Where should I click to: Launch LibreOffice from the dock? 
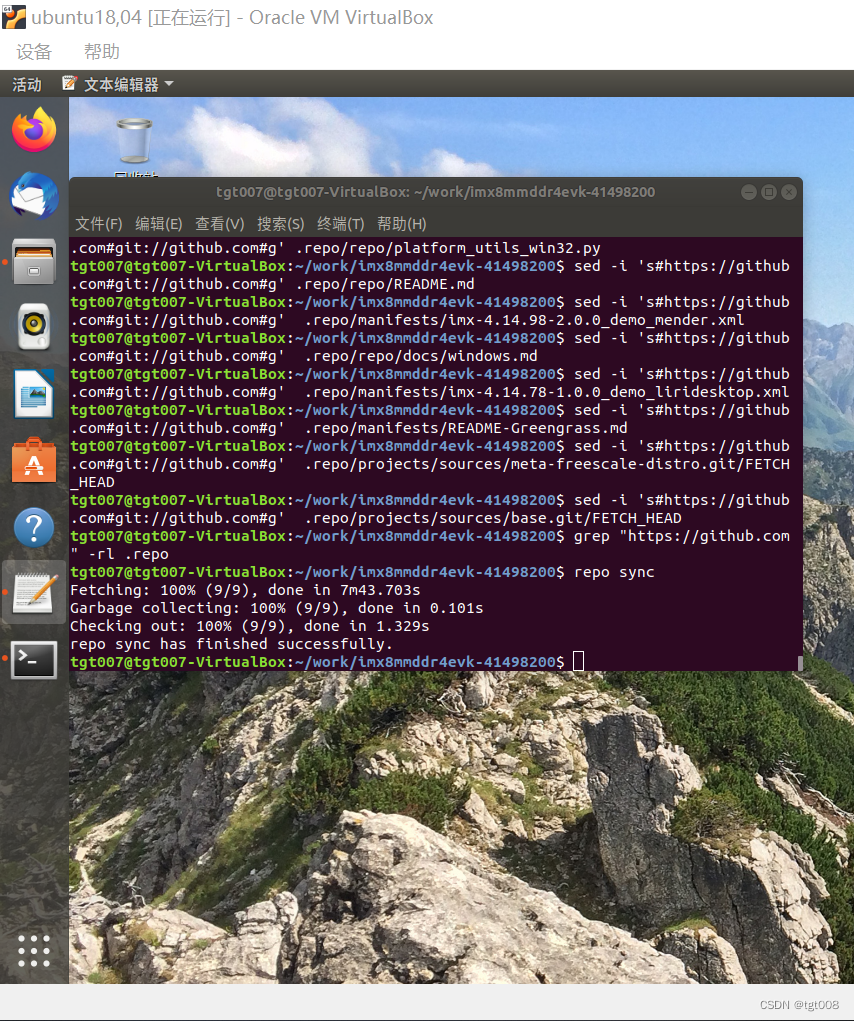pyautogui.click(x=34, y=394)
